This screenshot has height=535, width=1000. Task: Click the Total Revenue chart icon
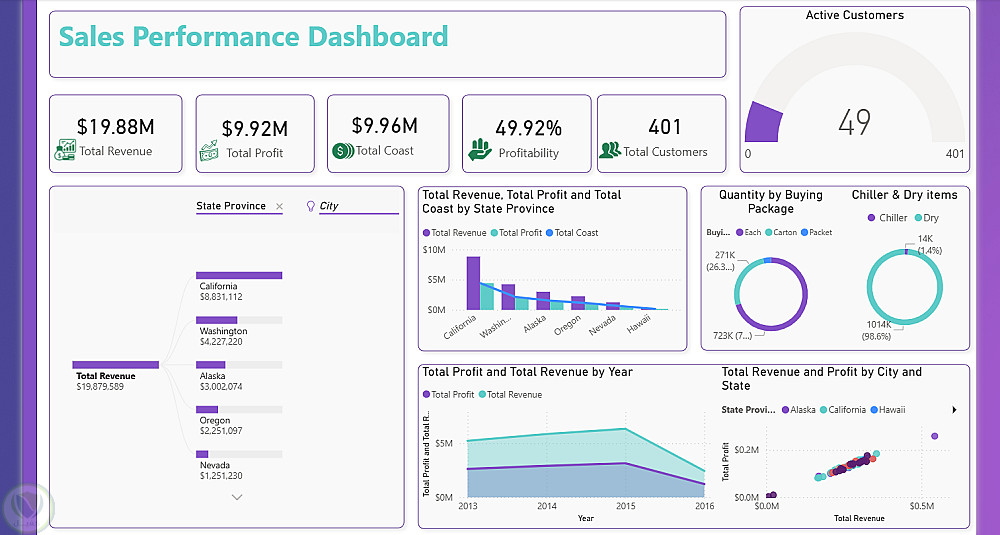pos(65,150)
